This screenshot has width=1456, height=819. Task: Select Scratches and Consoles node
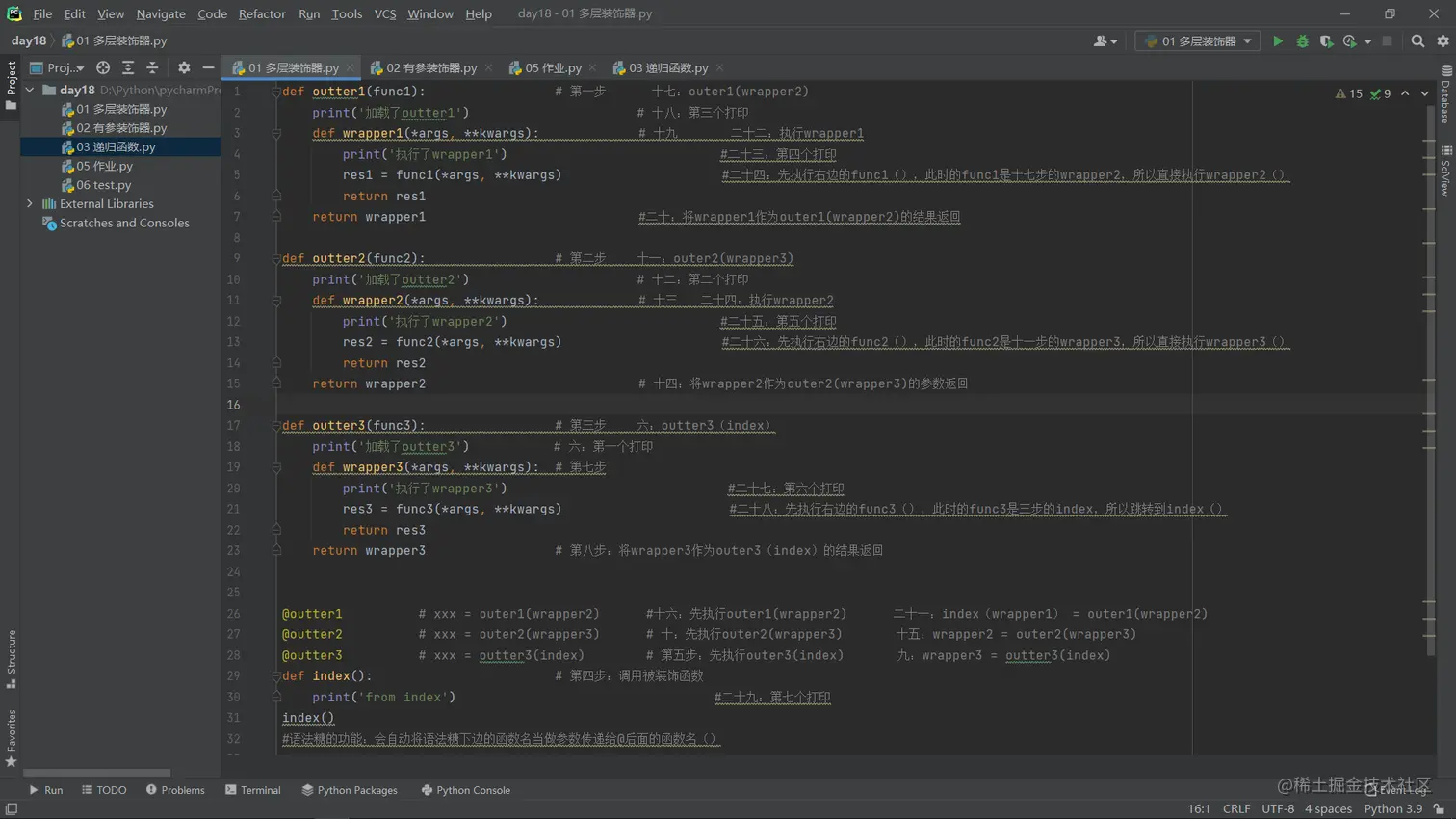click(x=116, y=223)
